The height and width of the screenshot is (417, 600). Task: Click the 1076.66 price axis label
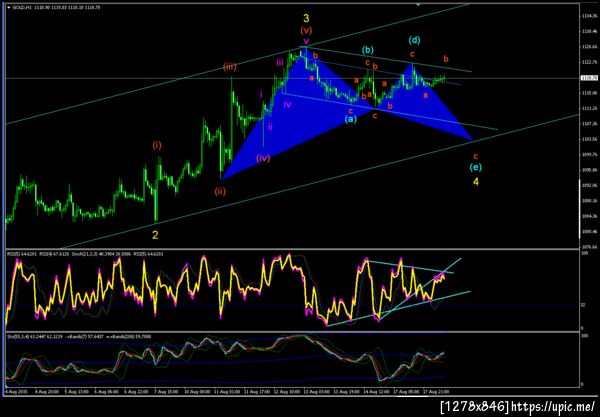click(590, 247)
